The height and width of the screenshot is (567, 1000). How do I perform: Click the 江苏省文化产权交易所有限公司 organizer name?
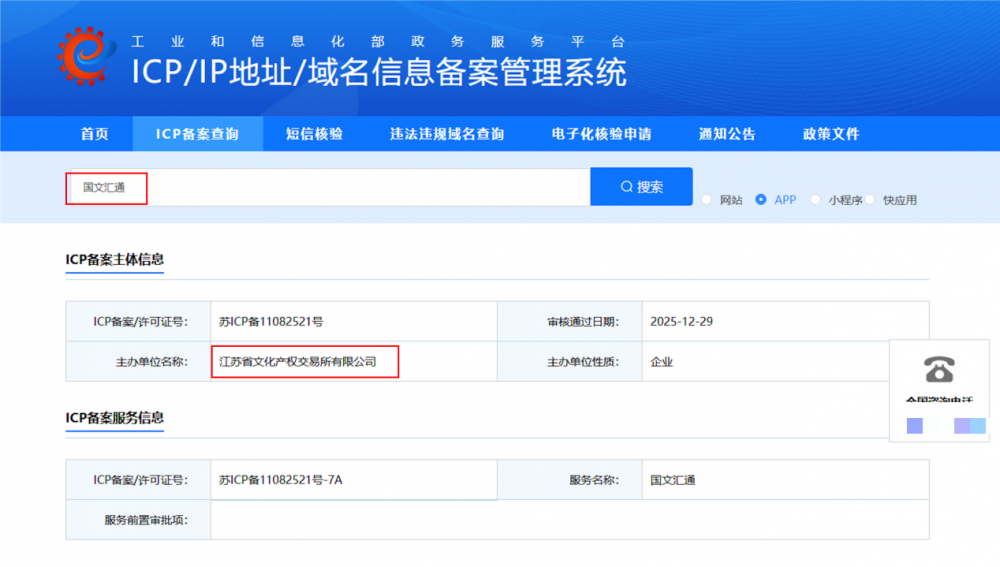298,361
